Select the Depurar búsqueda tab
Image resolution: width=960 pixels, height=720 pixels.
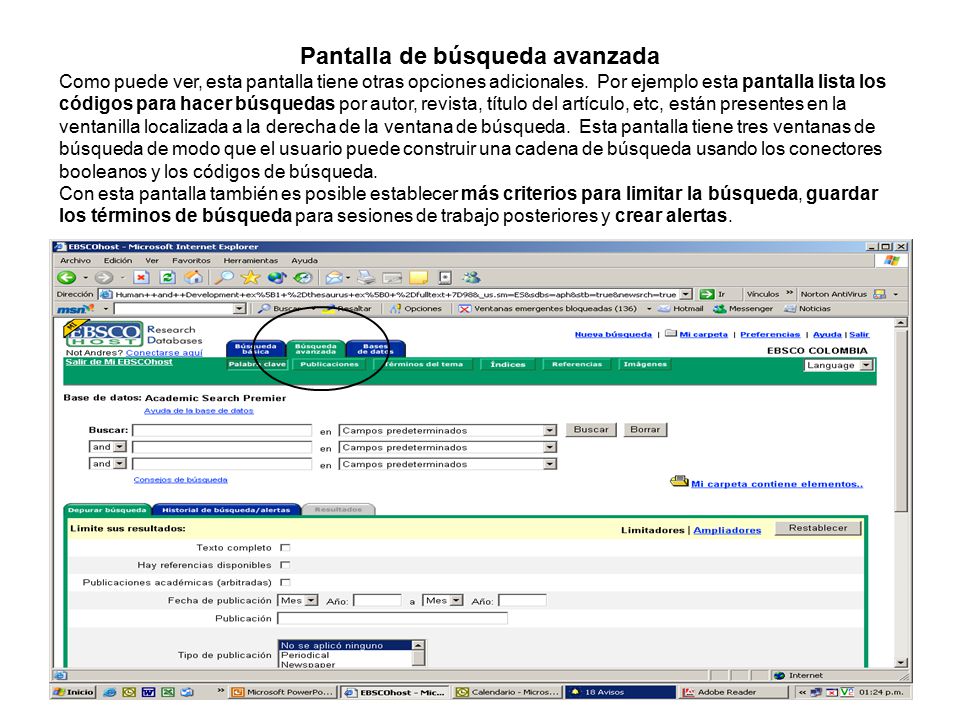pyautogui.click(x=107, y=509)
